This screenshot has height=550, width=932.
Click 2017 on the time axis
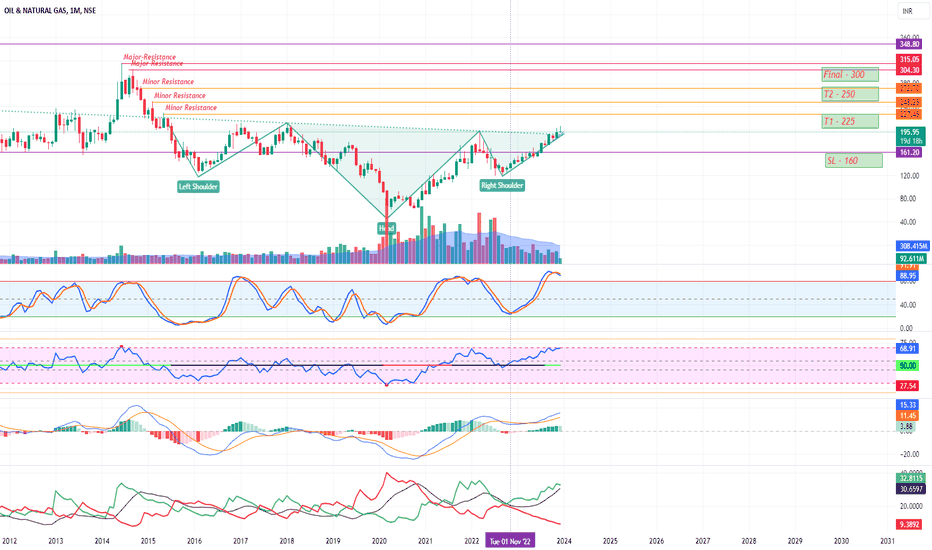pos(240,541)
